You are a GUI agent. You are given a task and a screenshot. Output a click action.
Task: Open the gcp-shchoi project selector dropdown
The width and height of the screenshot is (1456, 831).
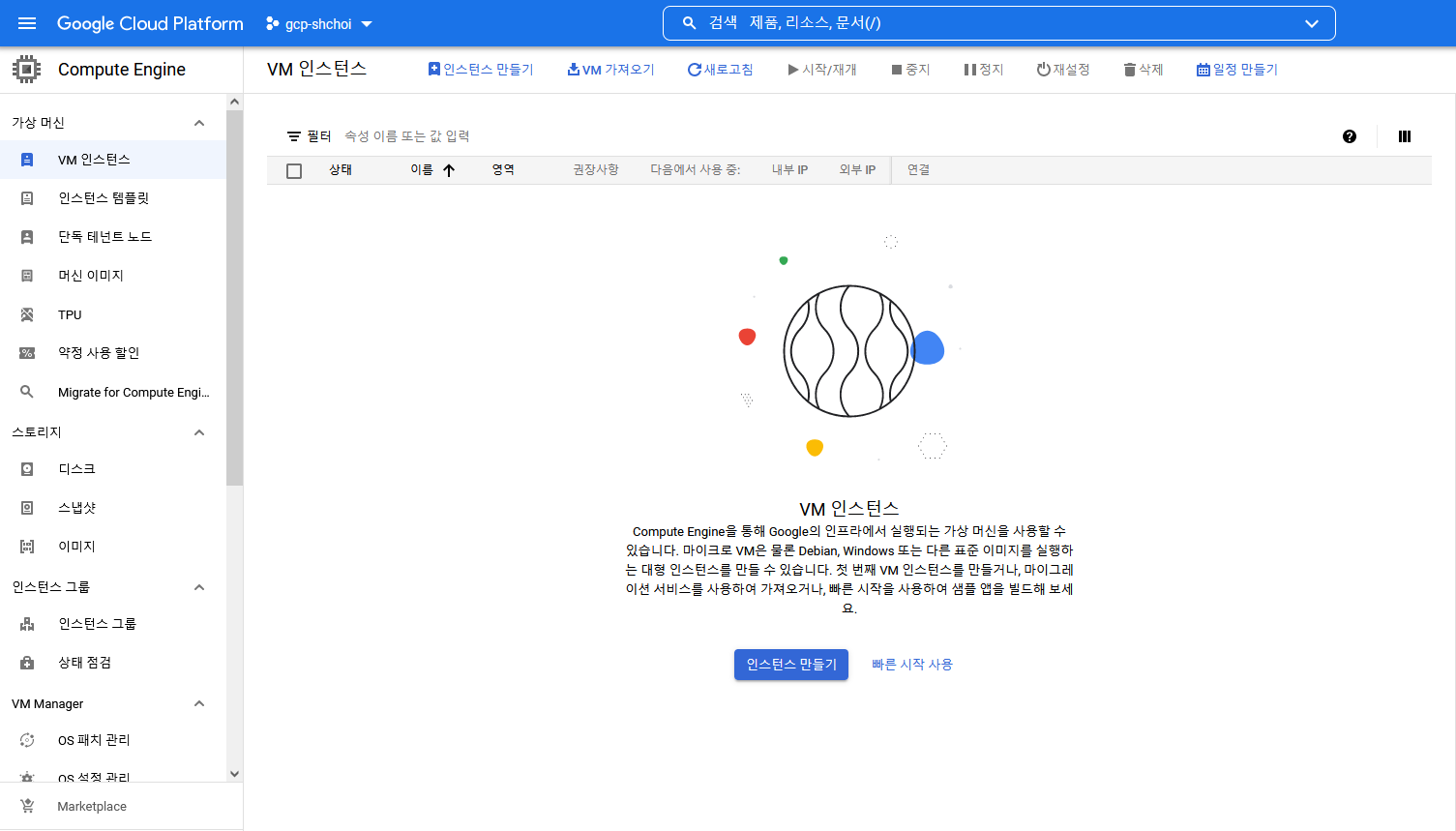pyautogui.click(x=319, y=23)
